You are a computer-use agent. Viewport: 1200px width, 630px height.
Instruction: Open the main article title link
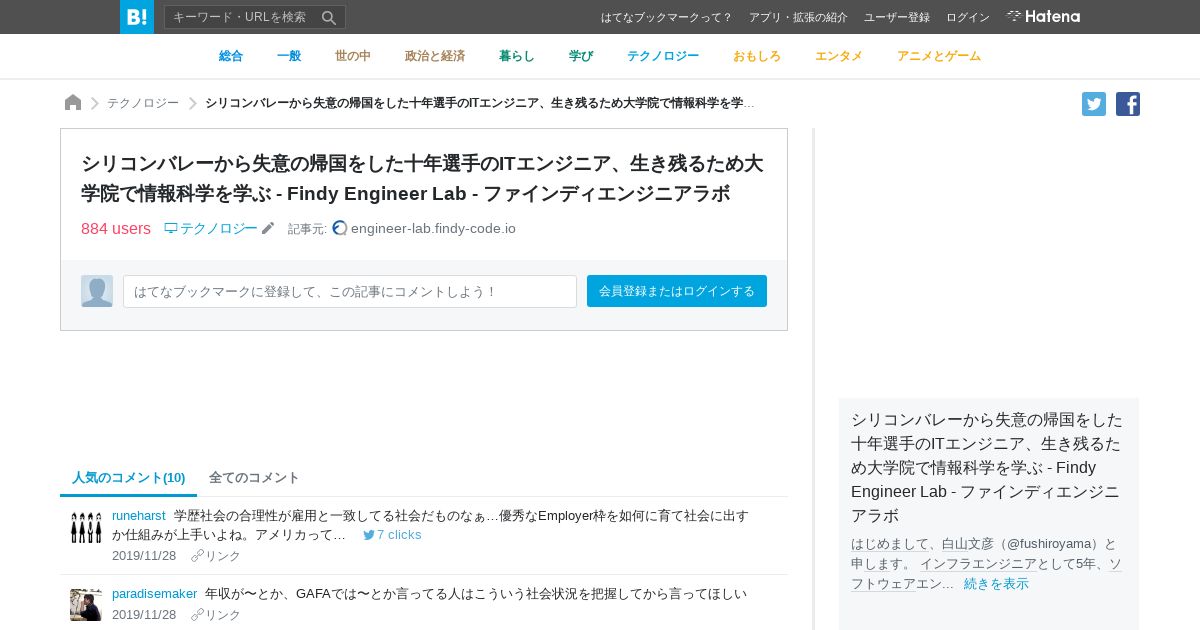(422, 178)
